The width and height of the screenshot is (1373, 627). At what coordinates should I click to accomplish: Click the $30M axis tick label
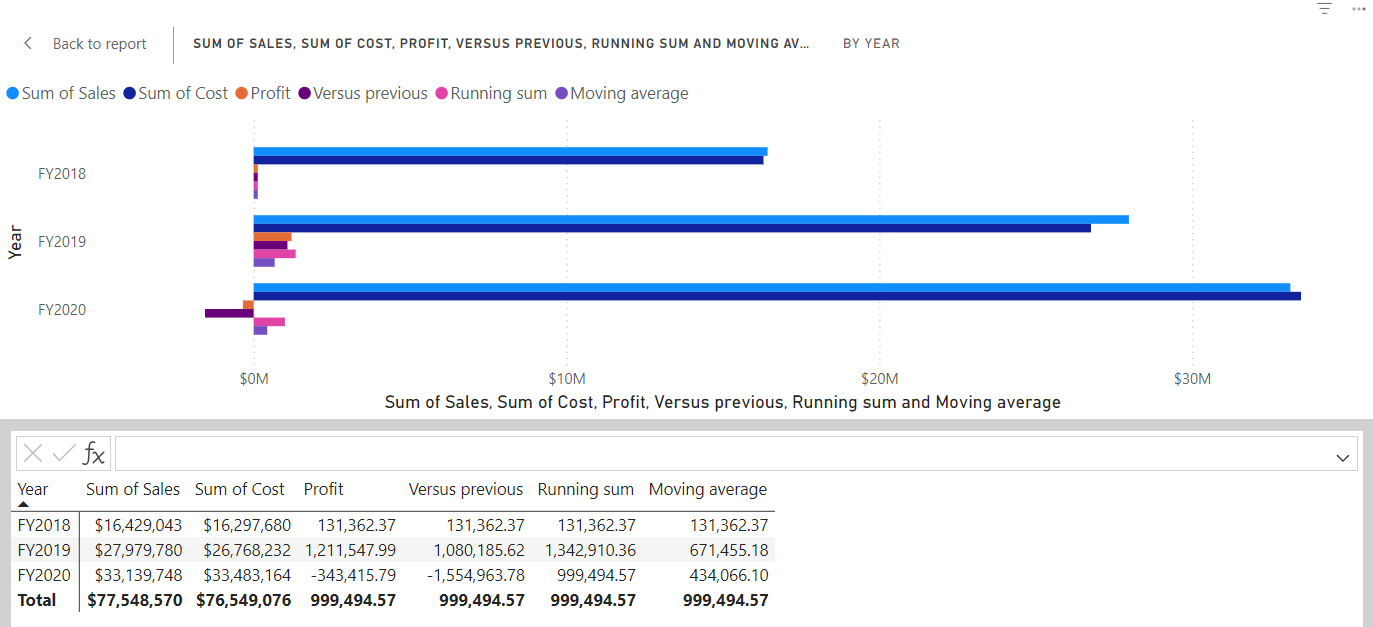tap(1192, 380)
